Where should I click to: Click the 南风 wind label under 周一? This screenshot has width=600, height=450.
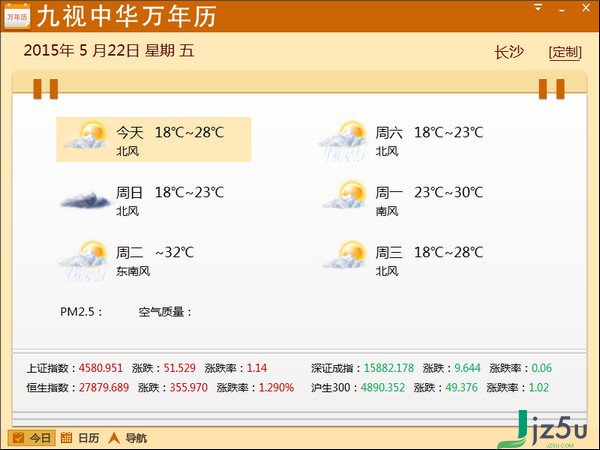point(387,211)
